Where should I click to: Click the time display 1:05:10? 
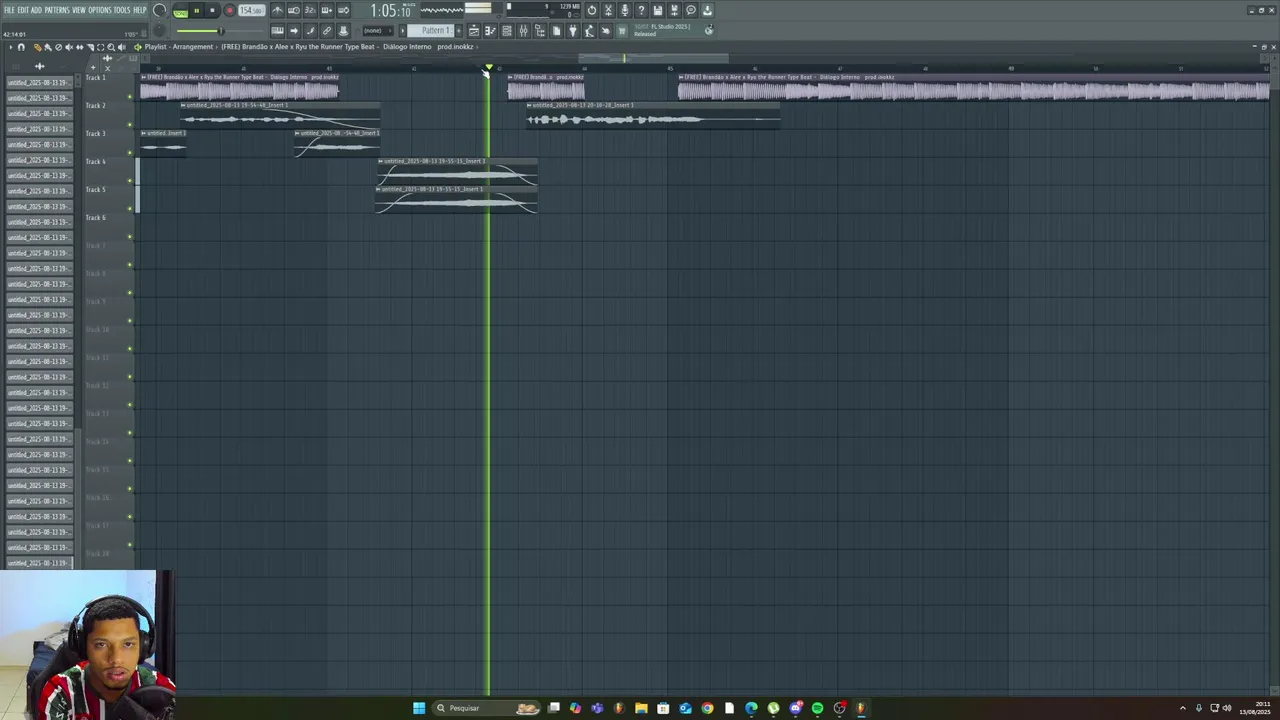coord(391,10)
